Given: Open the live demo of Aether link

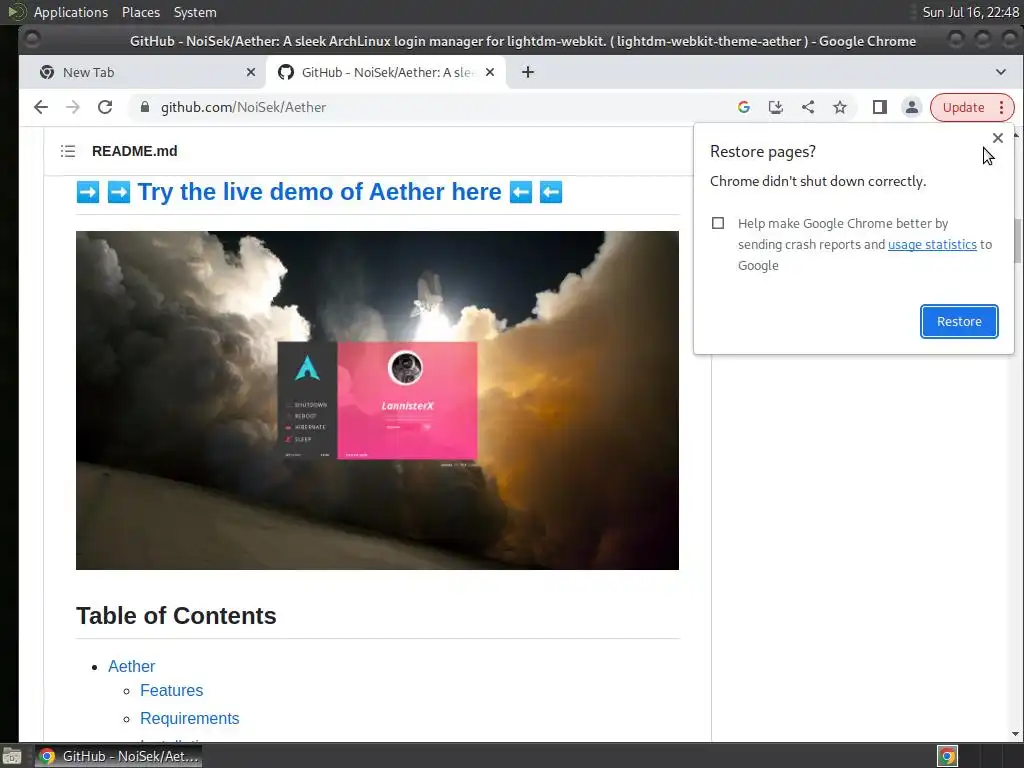Looking at the screenshot, I should click(x=319, y=192).
